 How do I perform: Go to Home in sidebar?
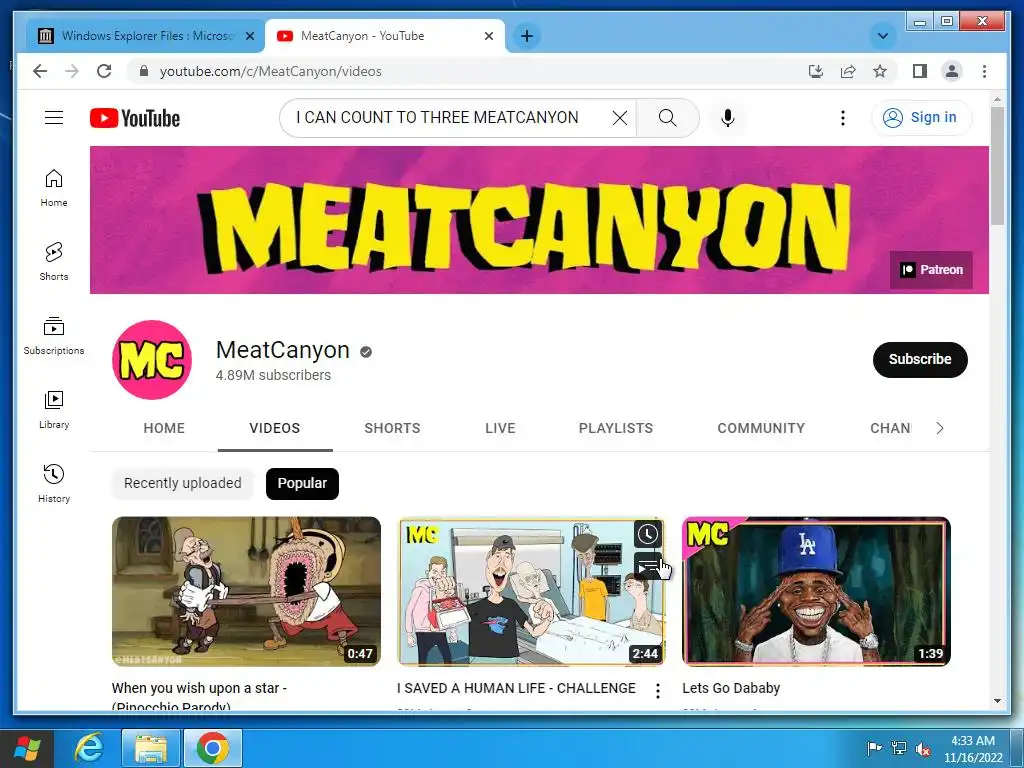54,188
